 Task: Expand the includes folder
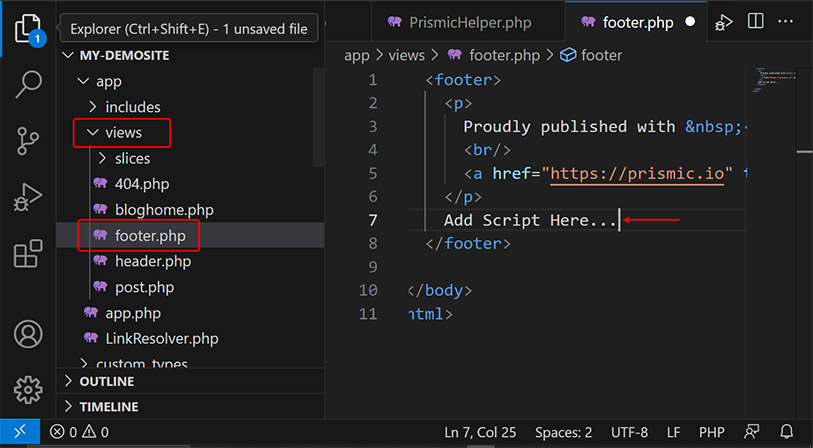tap(190, 107)
